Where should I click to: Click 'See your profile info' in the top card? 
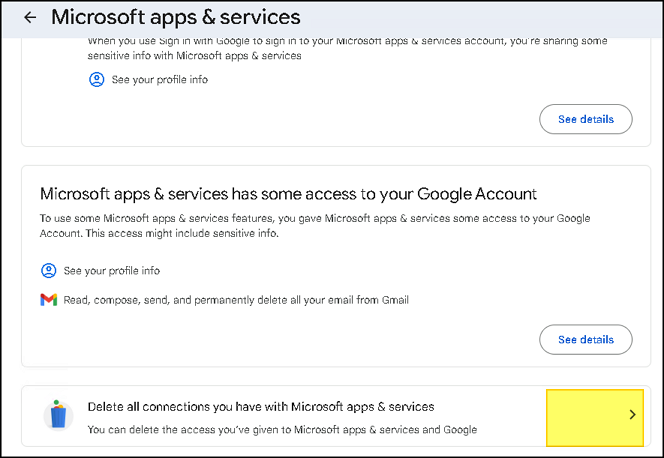(x=160, y=80)
